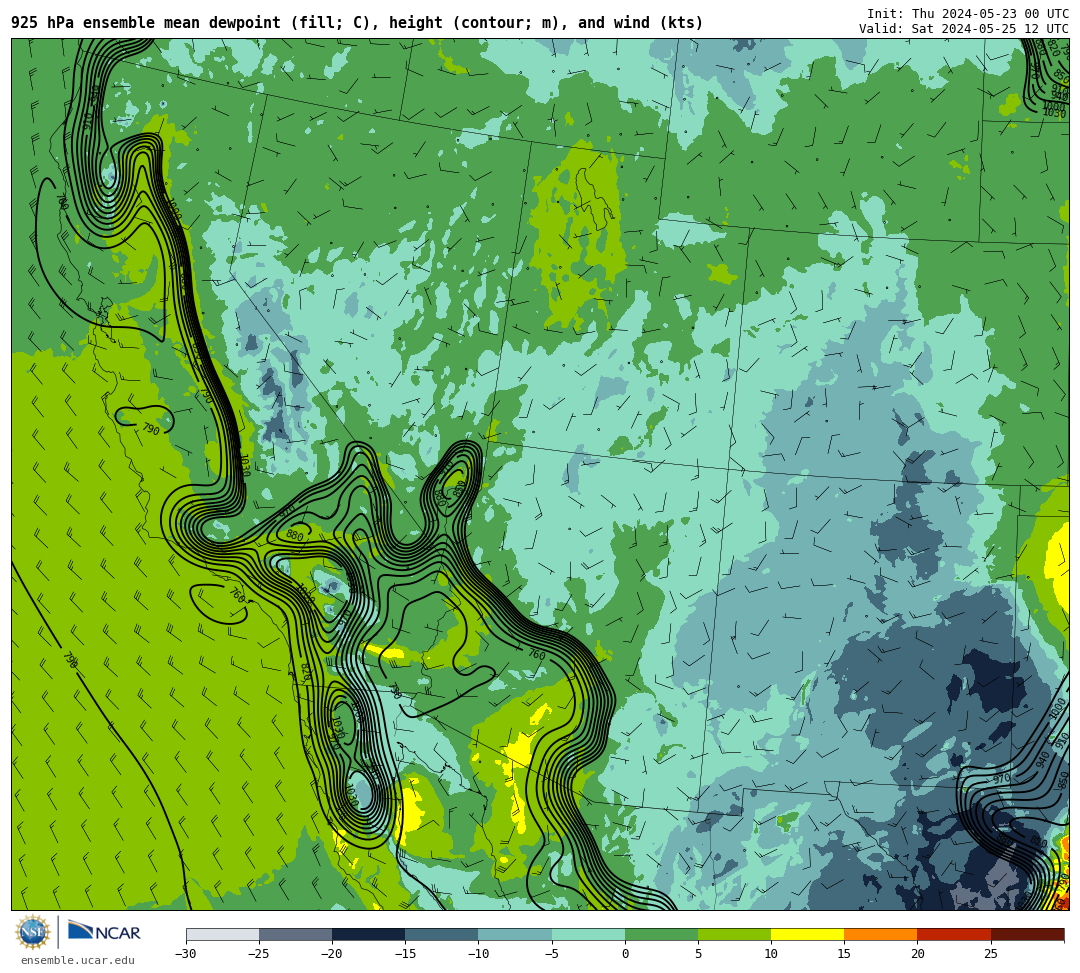Click the 10 colorbar tick label
This screenshot has width=1080, height=973.
pyautogui.click(x=771, y=954)
